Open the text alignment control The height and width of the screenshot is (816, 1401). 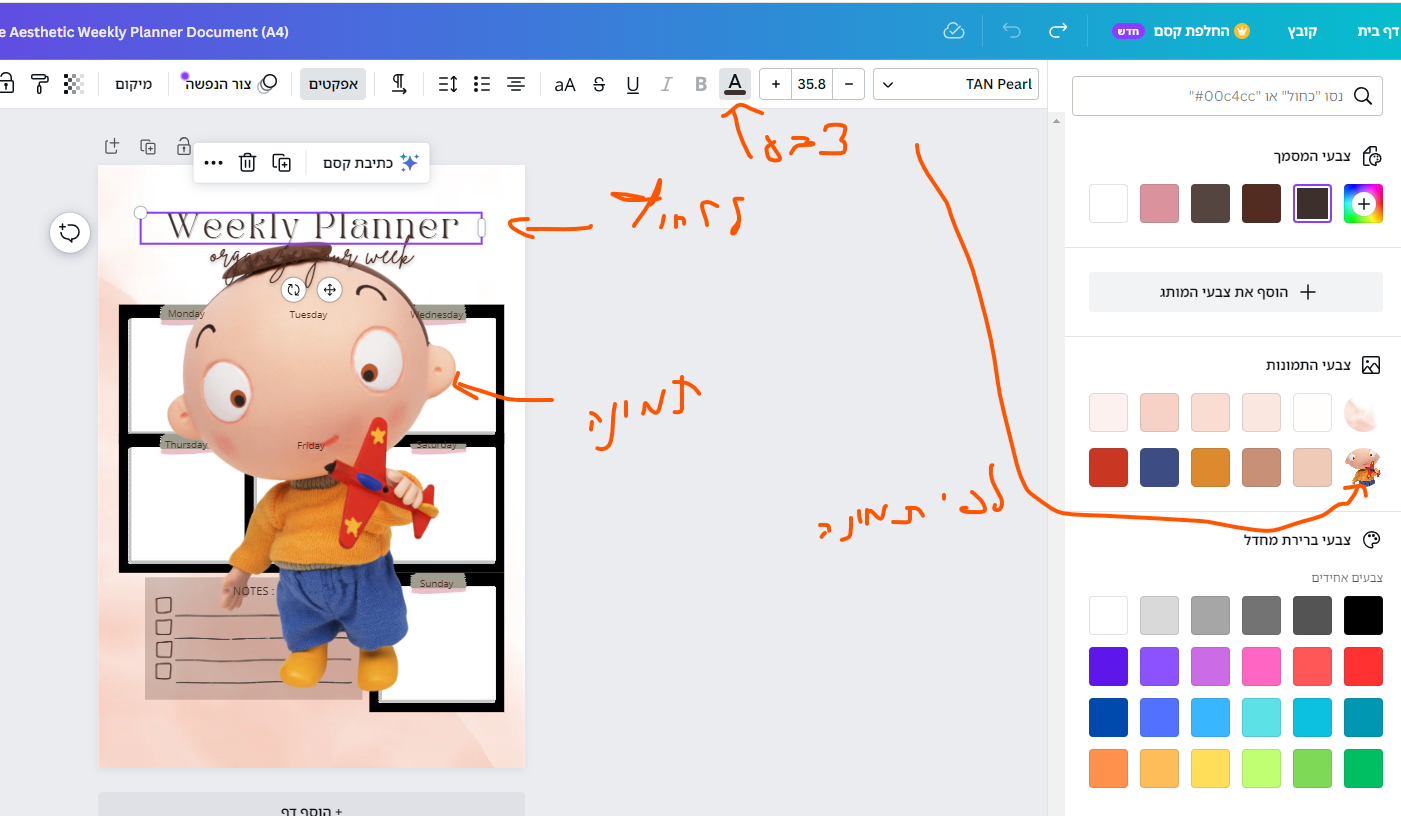pyautogui.click(x=516, y=84)
